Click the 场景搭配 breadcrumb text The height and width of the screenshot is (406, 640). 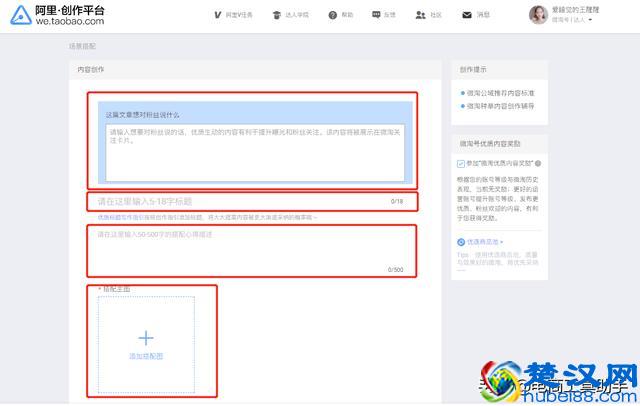(82, 46)
